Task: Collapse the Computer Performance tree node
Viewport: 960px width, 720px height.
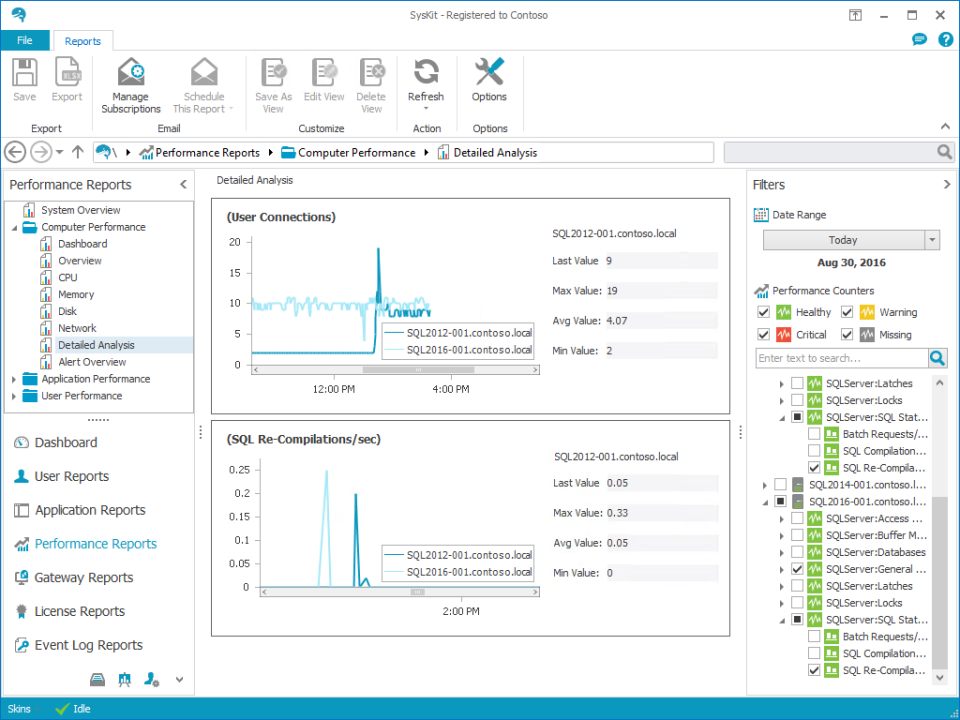Action: (x=14, y=227)
